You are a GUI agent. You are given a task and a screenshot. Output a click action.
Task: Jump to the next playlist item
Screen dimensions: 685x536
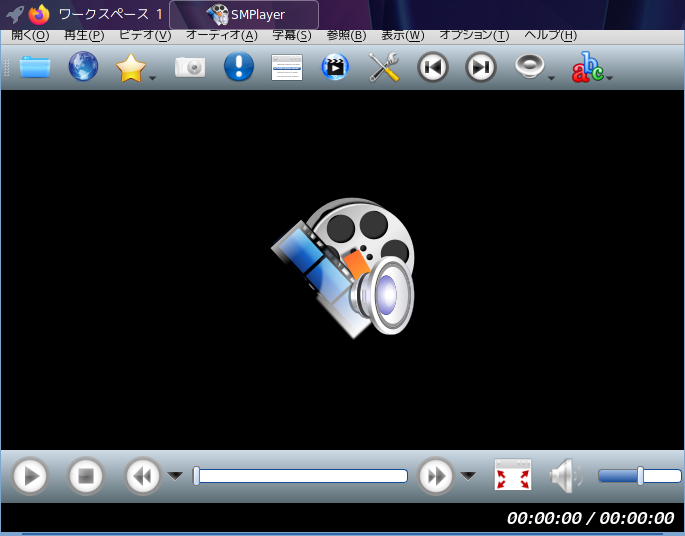[x=481, y=67]
